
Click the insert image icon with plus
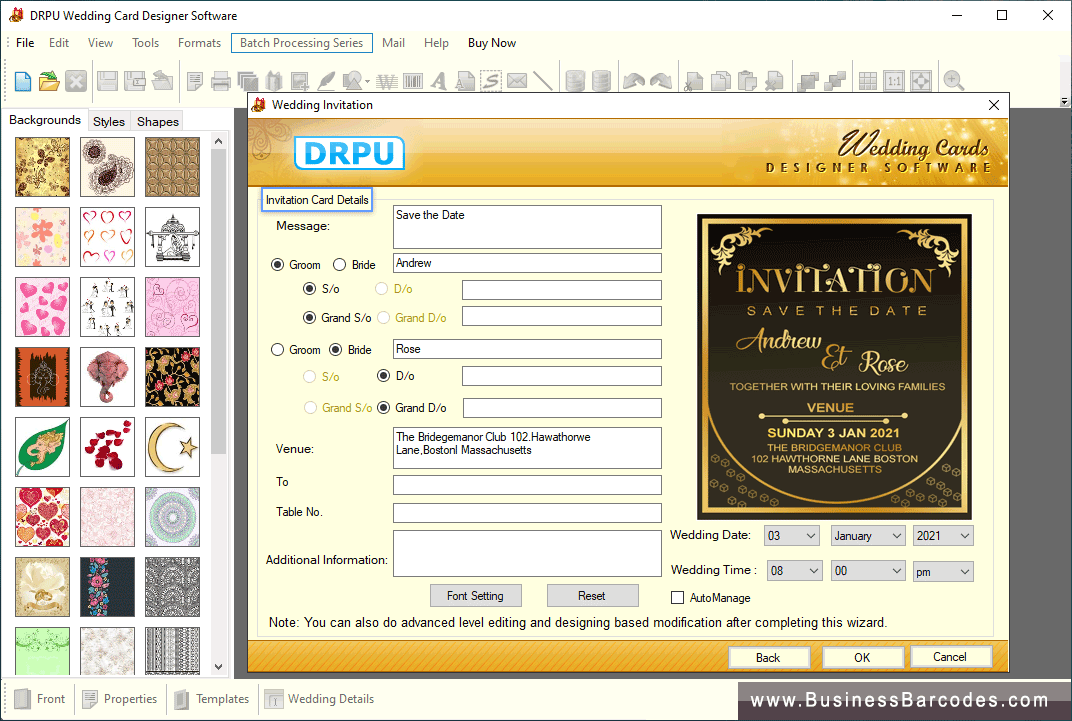pos(299,81)
